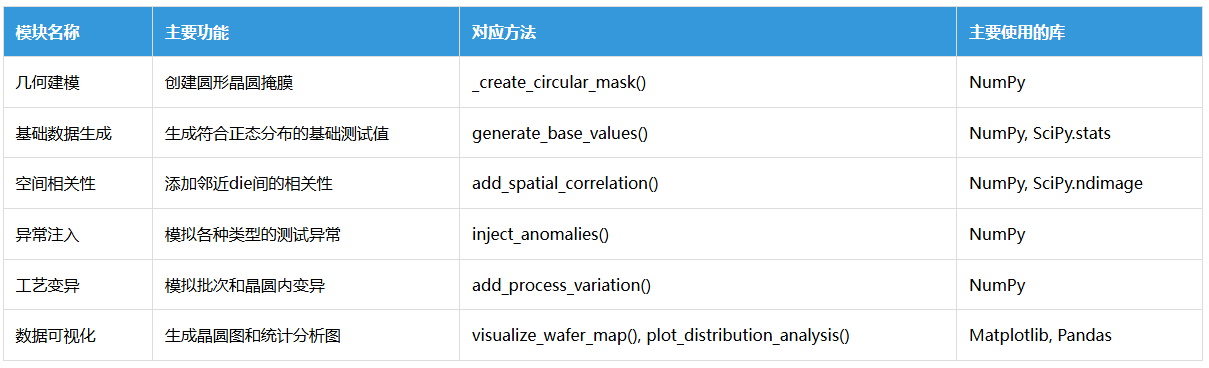Click the Matplotlib, Pandas cell
The image size is (1209, 368).
(1080, 335)
